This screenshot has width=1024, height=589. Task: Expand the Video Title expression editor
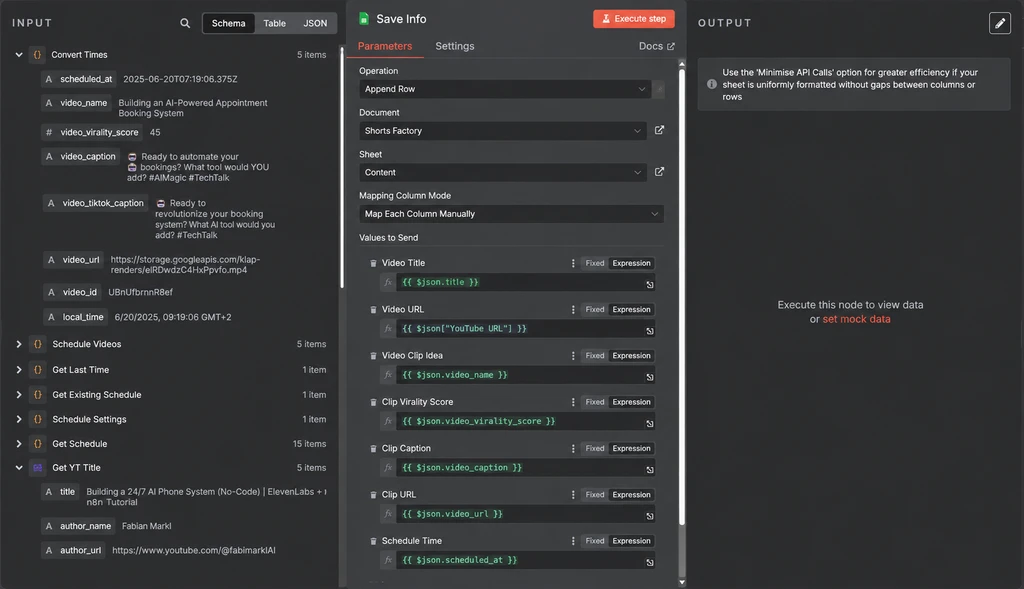point(650,285)
